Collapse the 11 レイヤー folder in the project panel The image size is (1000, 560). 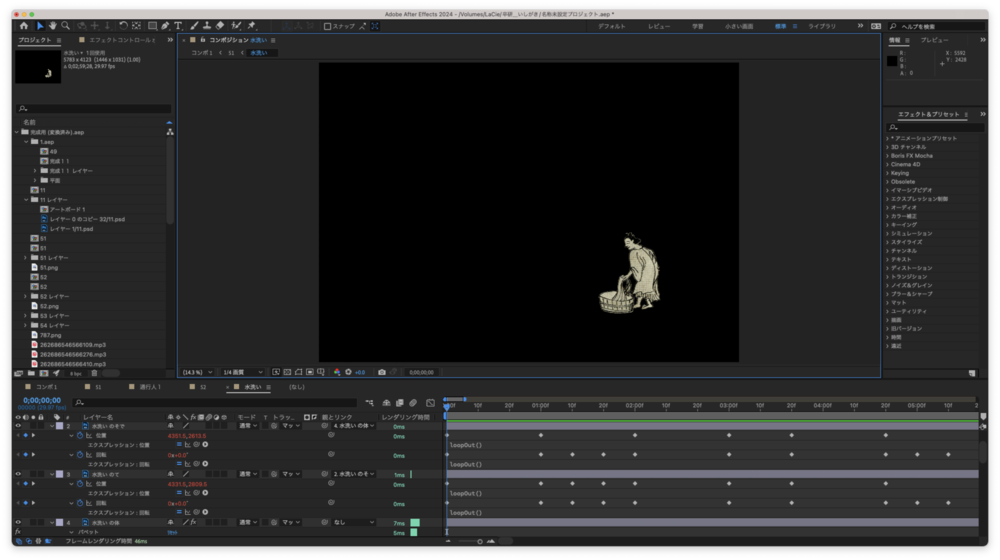tap(26, 200)
